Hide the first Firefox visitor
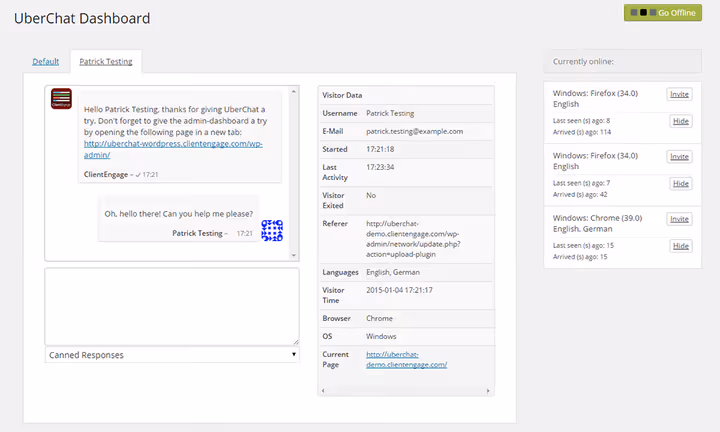720x432 pixels. click(x=681, y=121)
